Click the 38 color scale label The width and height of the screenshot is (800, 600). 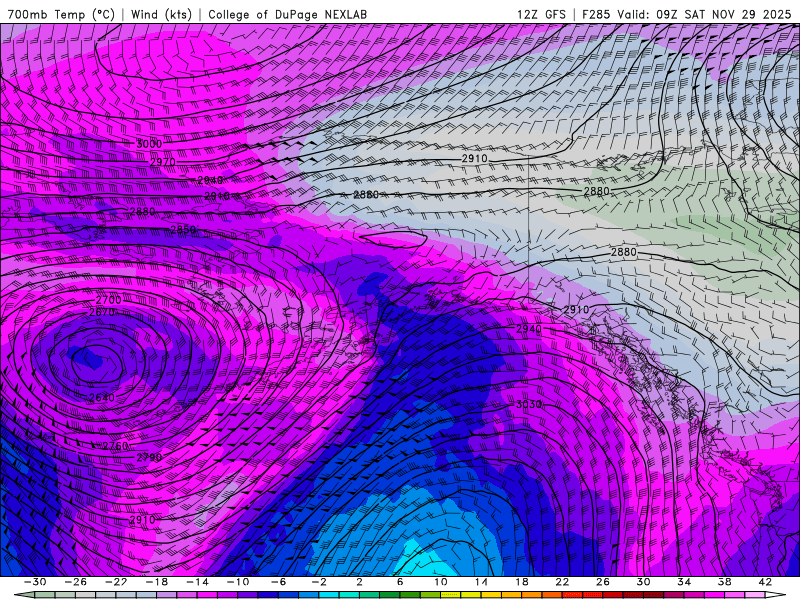pos(724,582)
